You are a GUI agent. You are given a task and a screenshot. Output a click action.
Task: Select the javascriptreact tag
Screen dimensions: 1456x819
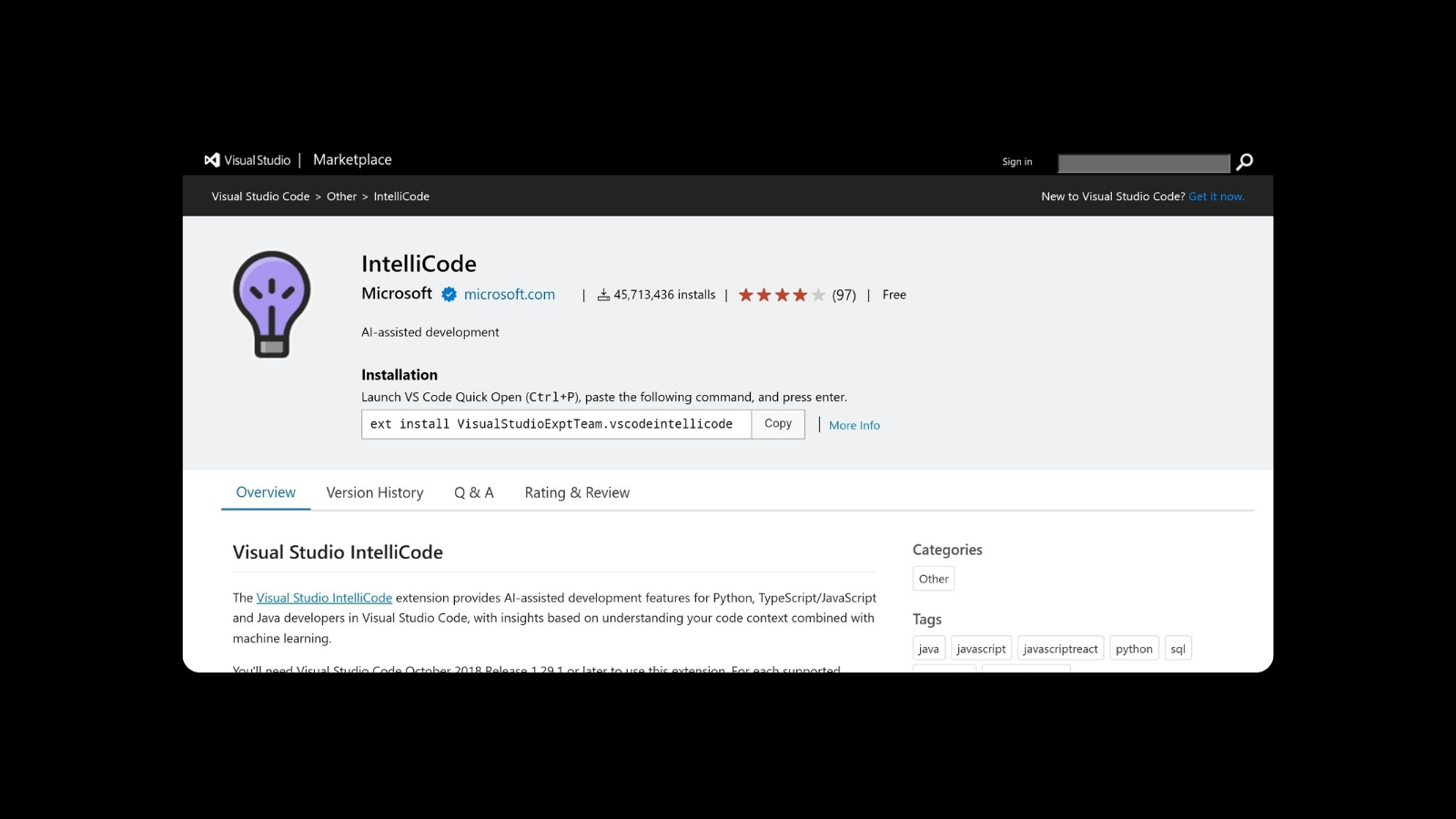point(1060,649)
